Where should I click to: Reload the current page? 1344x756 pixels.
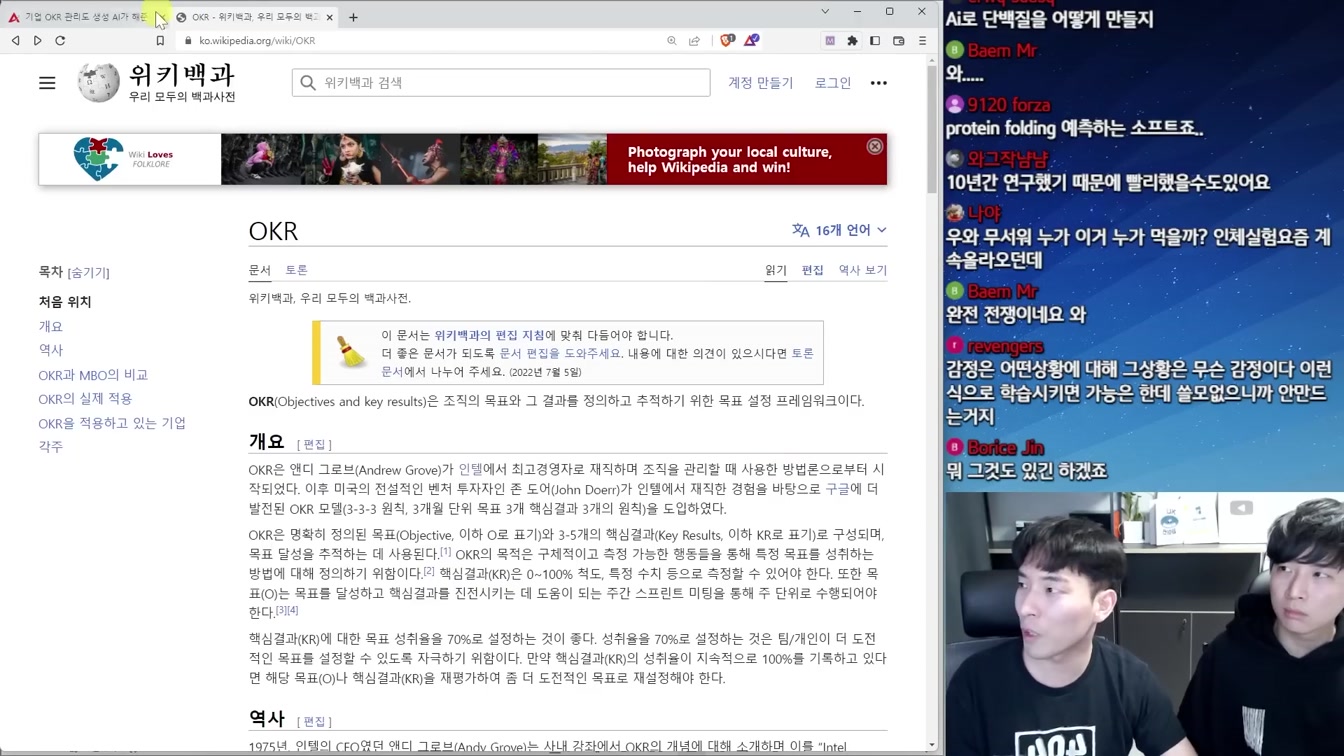(x=60, y=41)
